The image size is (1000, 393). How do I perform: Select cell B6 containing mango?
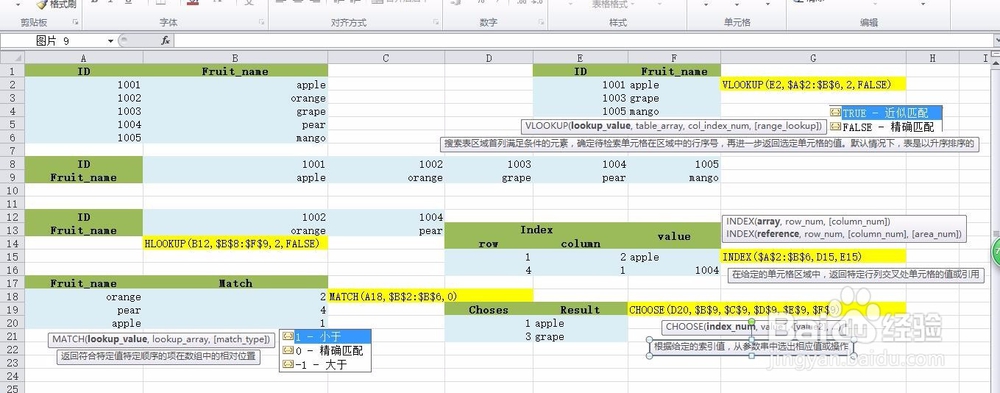pos(235,137)
